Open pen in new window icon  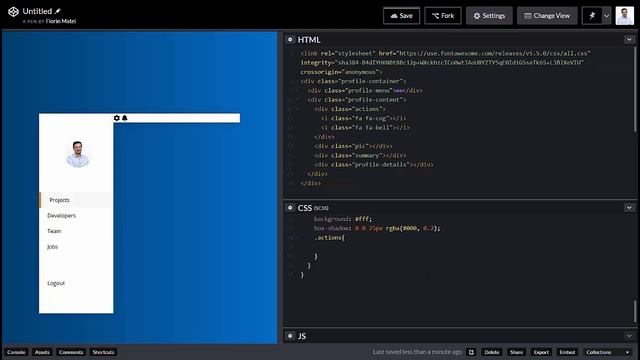[471, 352]
